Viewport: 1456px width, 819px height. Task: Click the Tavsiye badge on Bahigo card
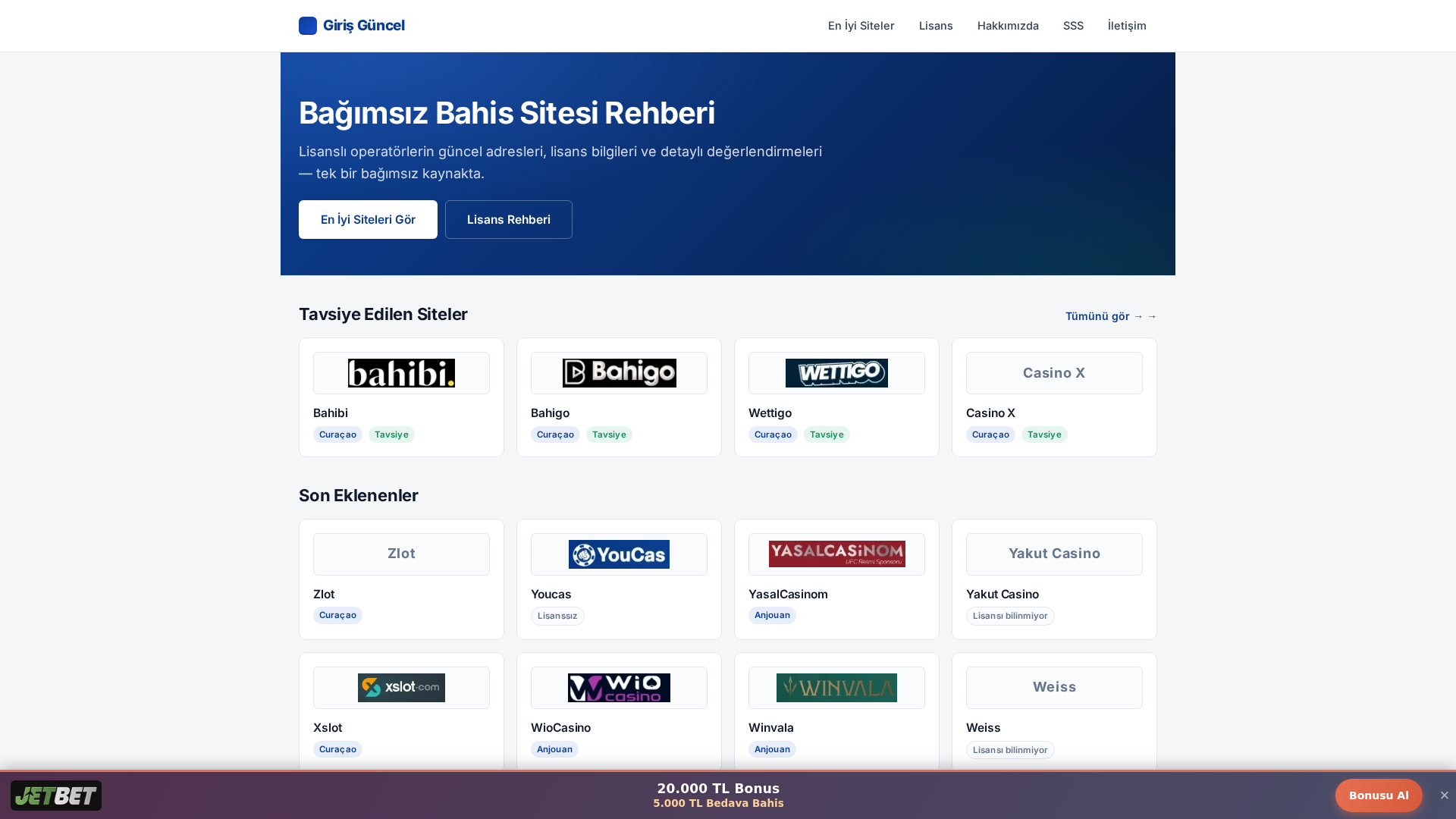click(609, 435)
